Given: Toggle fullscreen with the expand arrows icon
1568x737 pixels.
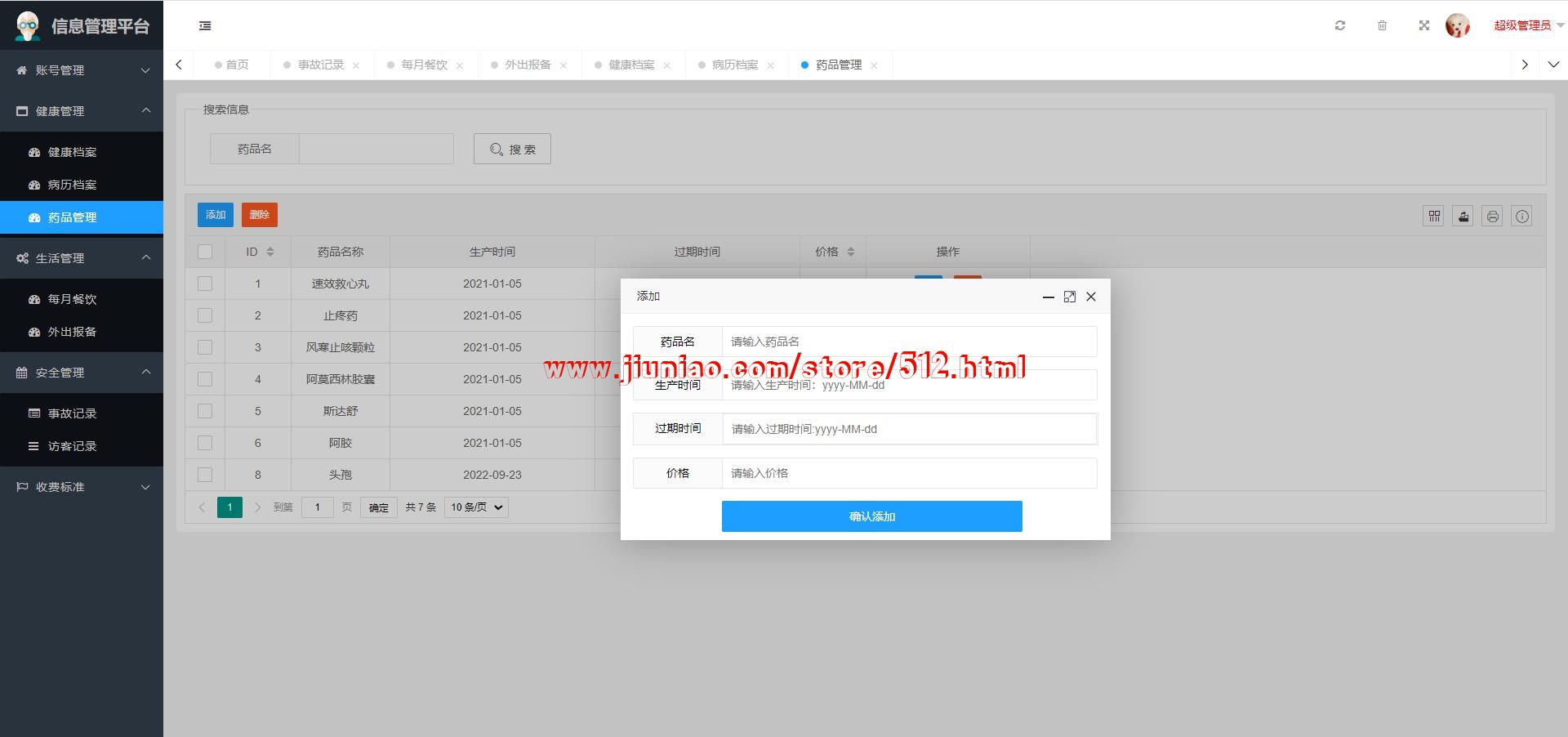Looking at the screenshot, I should [1424, 25].
